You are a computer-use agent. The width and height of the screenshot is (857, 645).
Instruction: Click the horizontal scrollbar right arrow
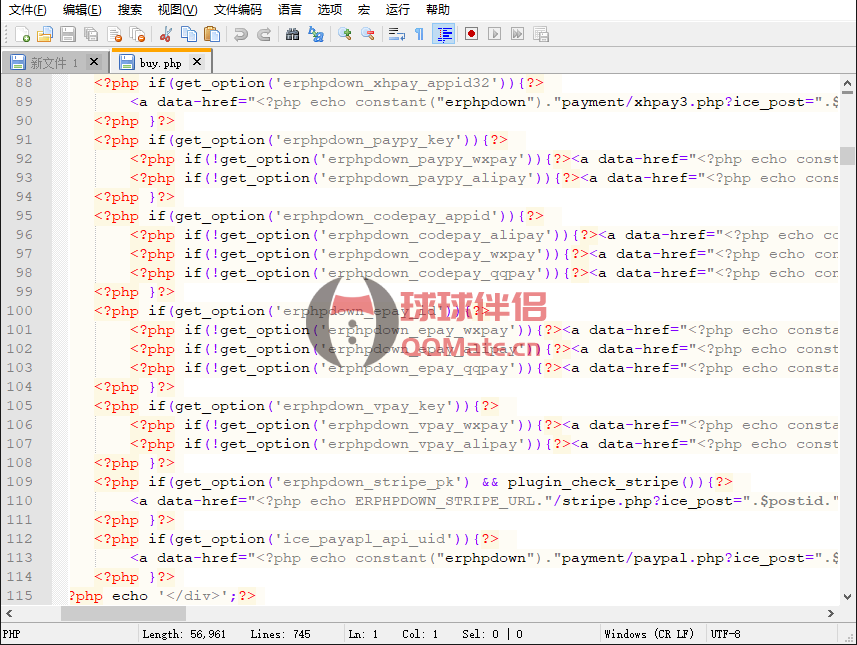coord(831,613)
